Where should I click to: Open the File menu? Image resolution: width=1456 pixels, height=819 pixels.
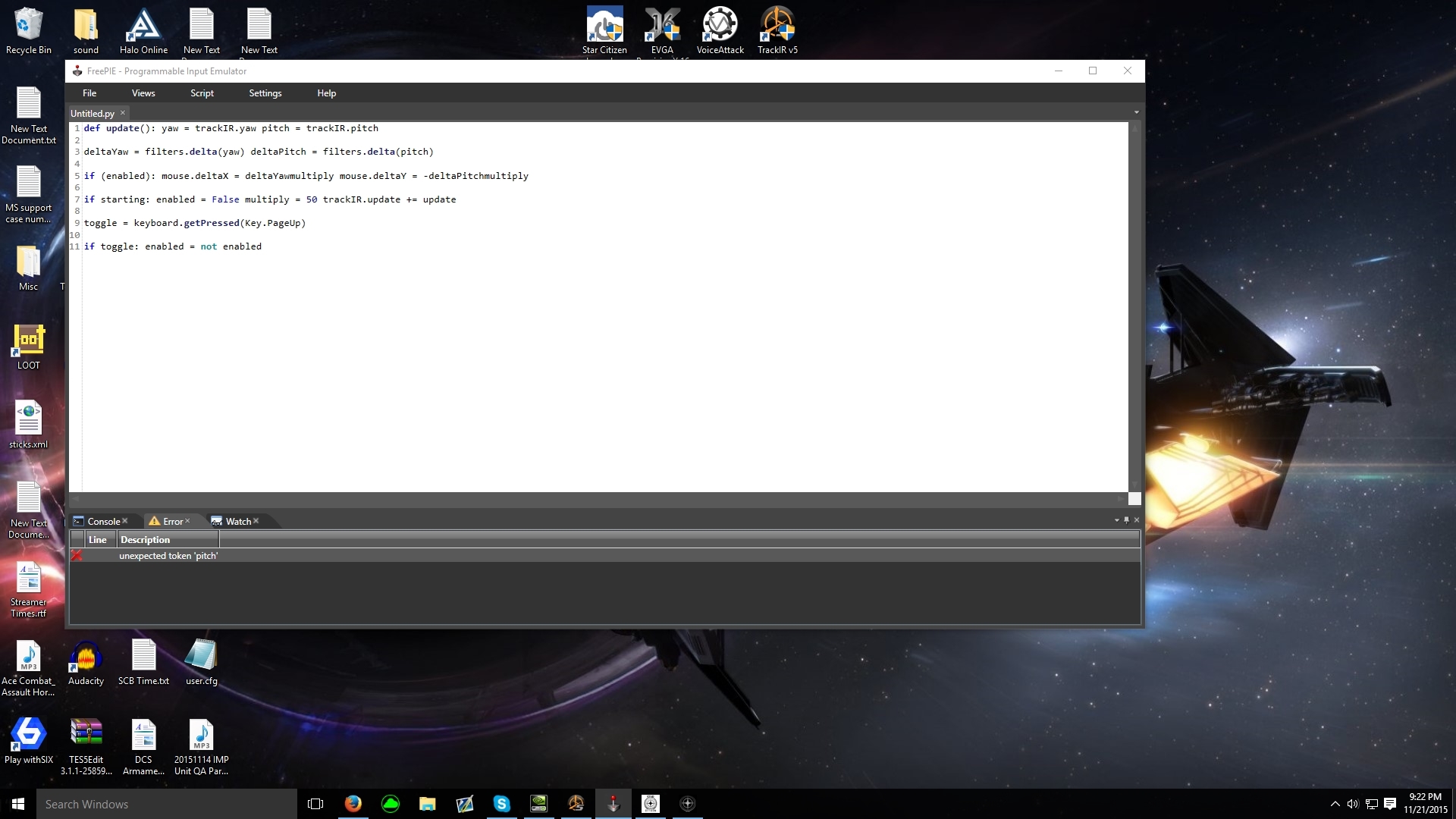[89, 93]
